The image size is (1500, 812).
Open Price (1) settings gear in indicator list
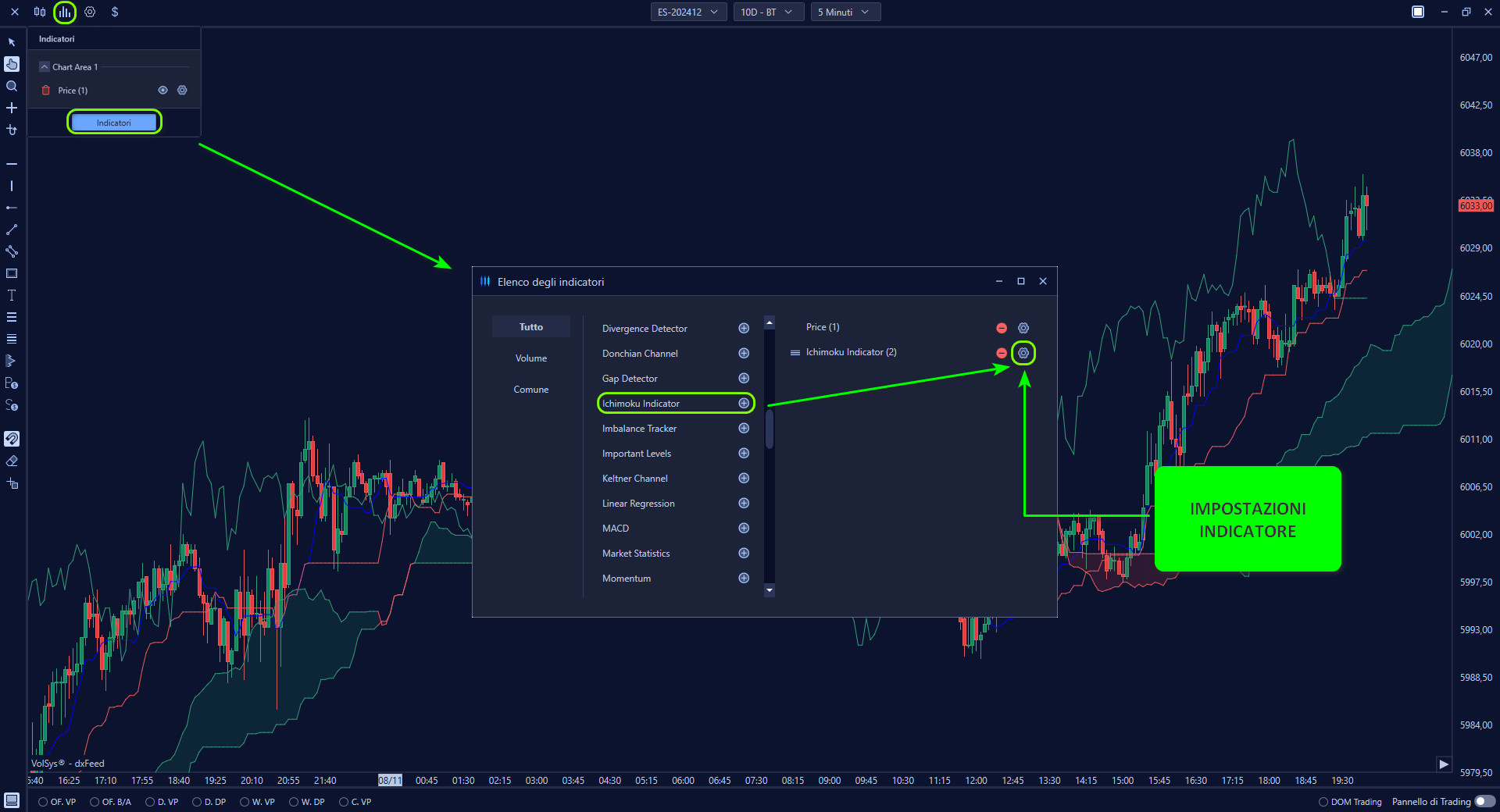point(1023,328)
